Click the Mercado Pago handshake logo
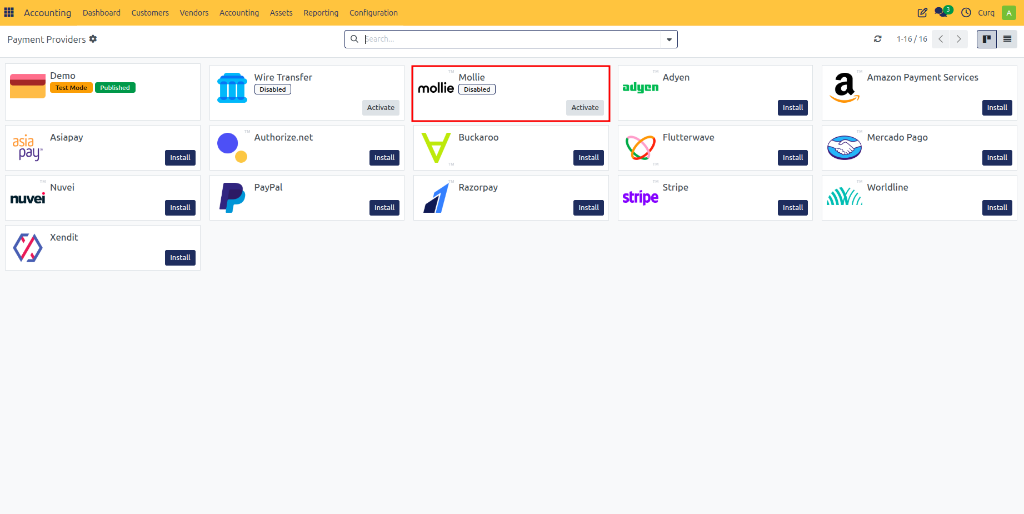Viewport: 1024px width, 514px height. pos(844,148)
